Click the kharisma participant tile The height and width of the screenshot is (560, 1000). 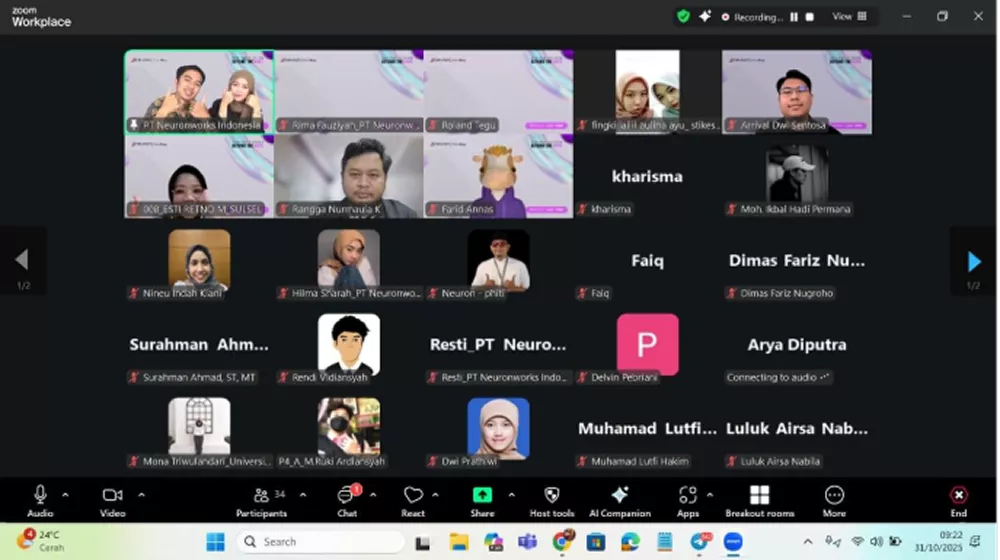647,176
